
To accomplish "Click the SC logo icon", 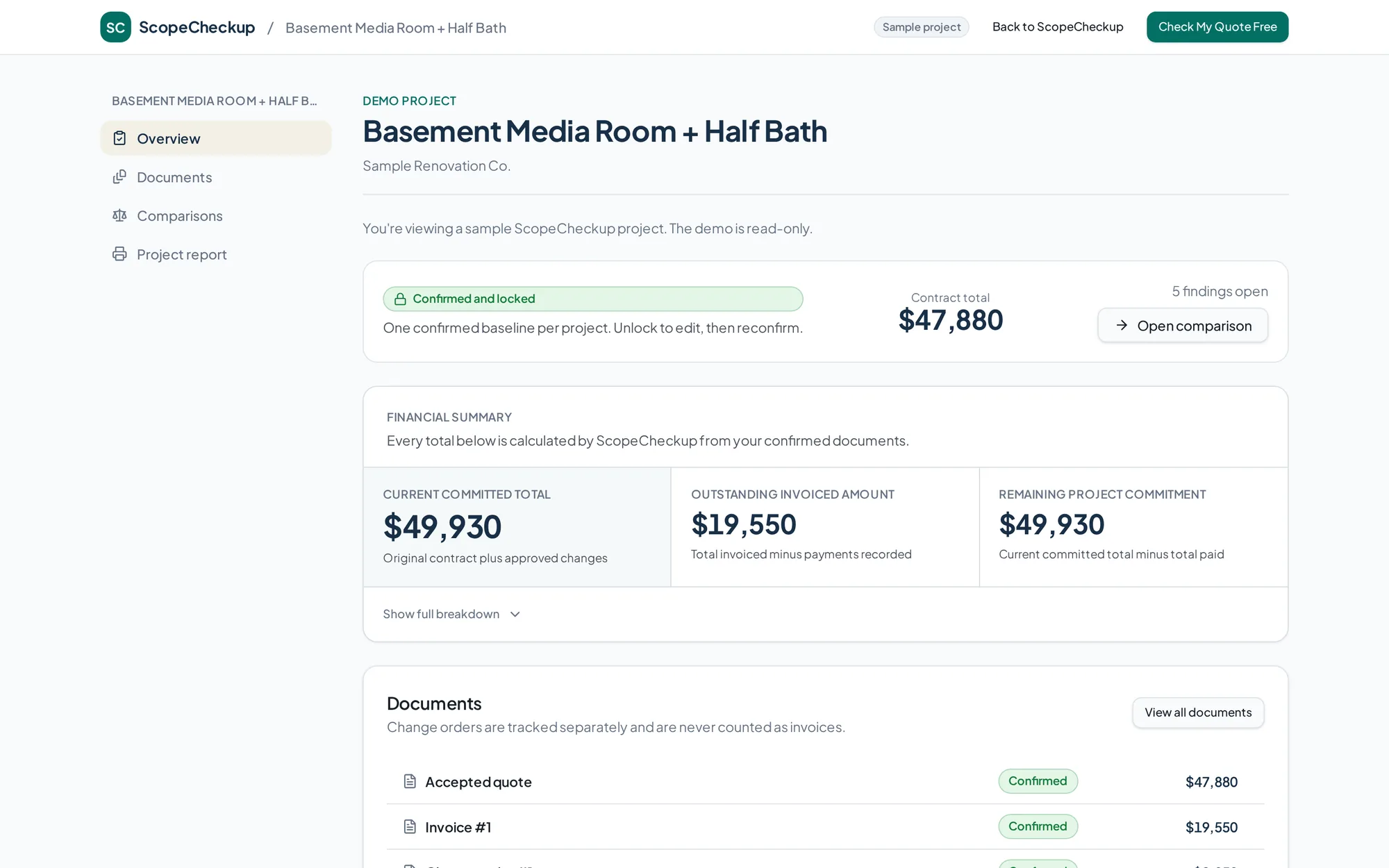I will click(x=115, y=27).
